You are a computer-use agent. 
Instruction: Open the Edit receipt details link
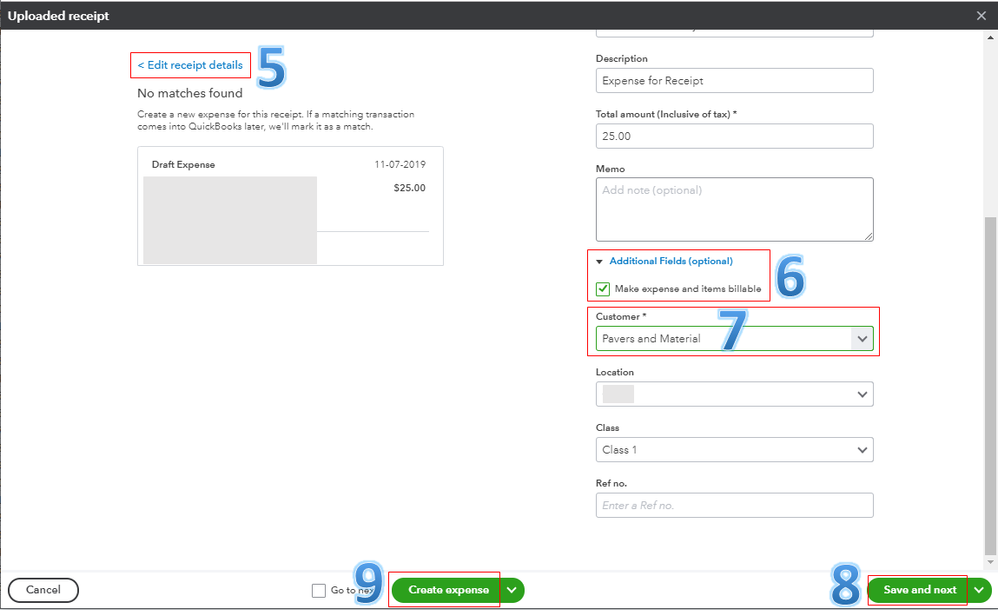[x=190, y=65]
